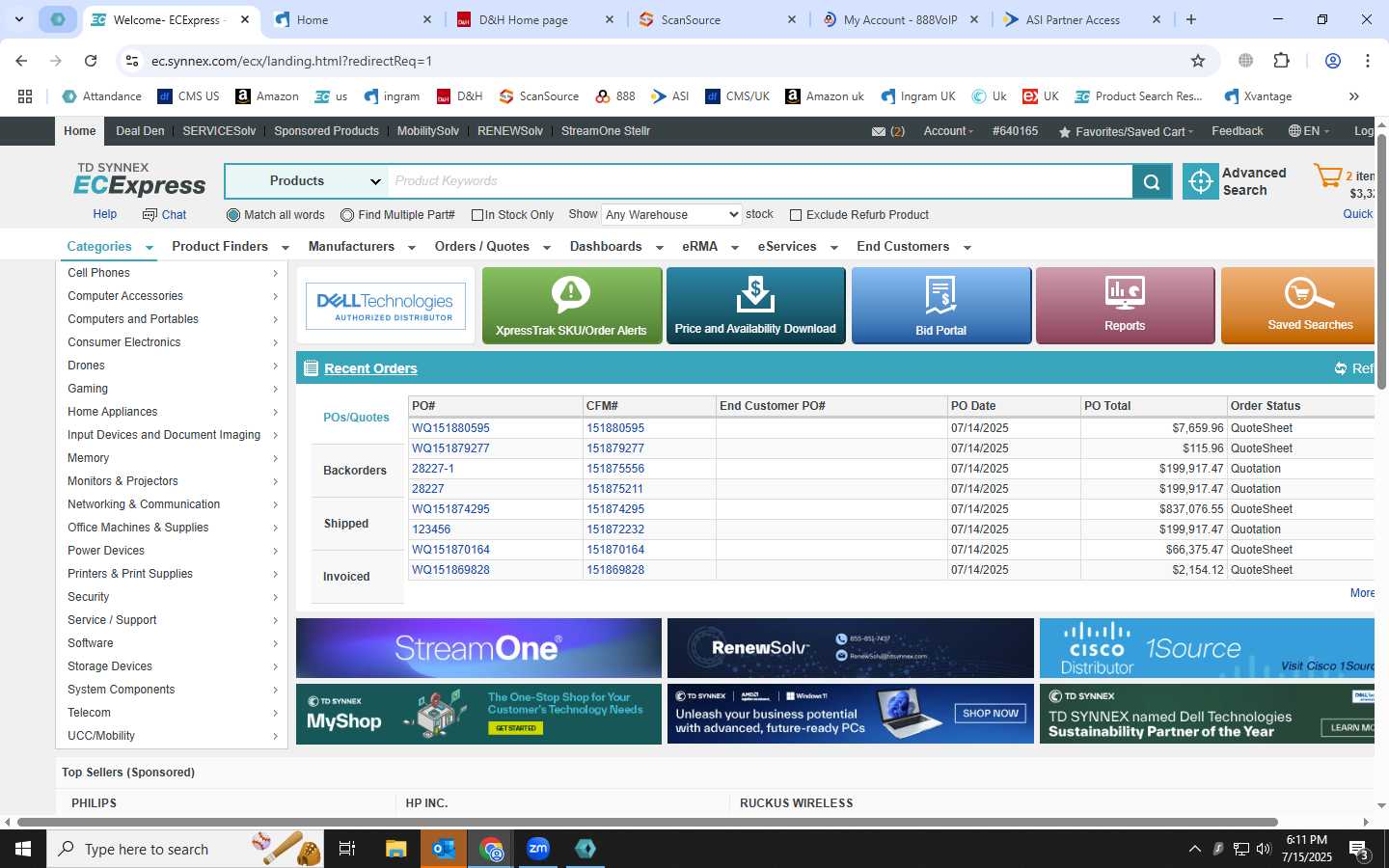This screenshot has height=868, width=1389.
Task: Click the horizontal page scrollbar
Action: (646, 823)
